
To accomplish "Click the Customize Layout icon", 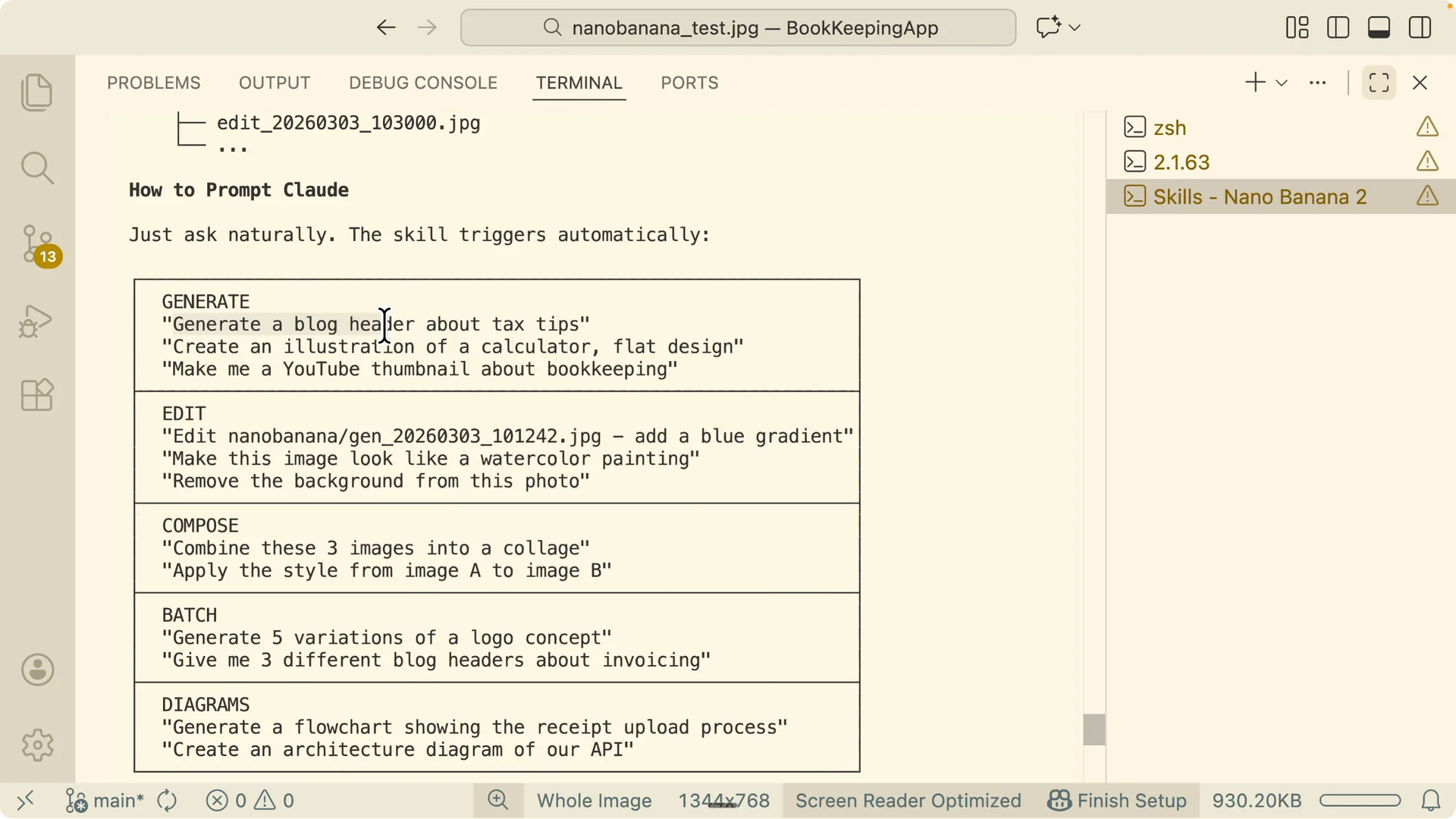I will [1298, 28].
